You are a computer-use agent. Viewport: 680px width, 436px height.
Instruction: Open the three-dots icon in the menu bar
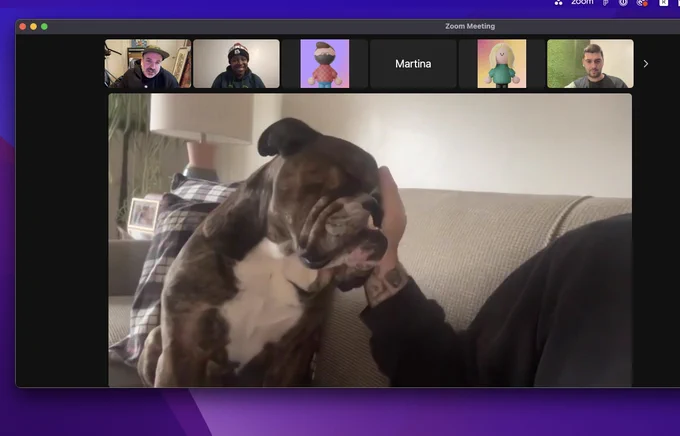coord(559,3)
